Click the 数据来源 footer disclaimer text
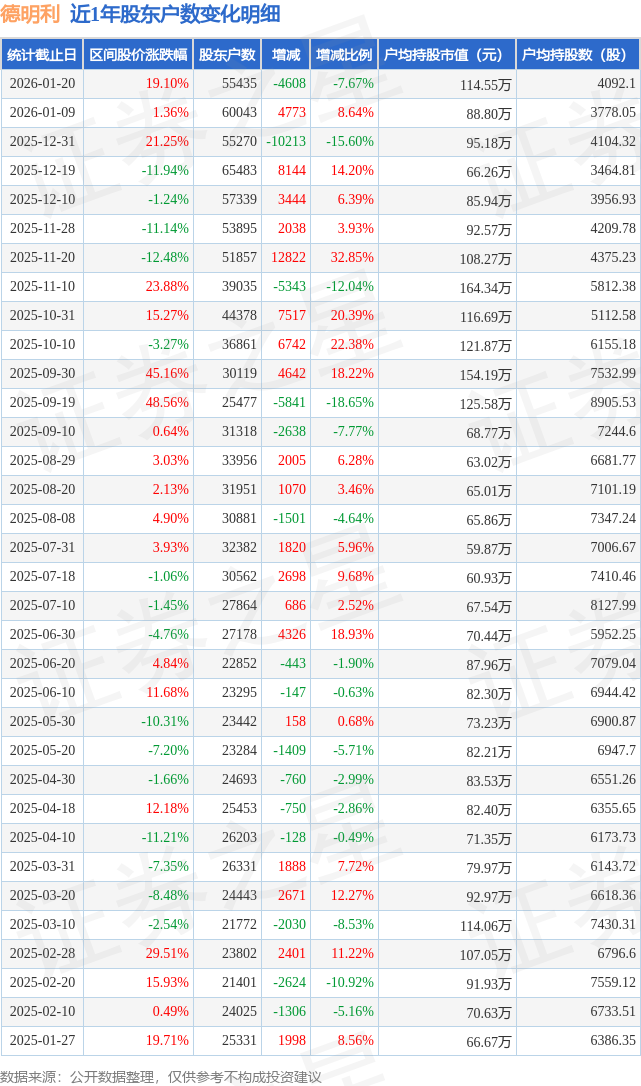Viewport: 641px width, 1086px height. coord(161,1076)
